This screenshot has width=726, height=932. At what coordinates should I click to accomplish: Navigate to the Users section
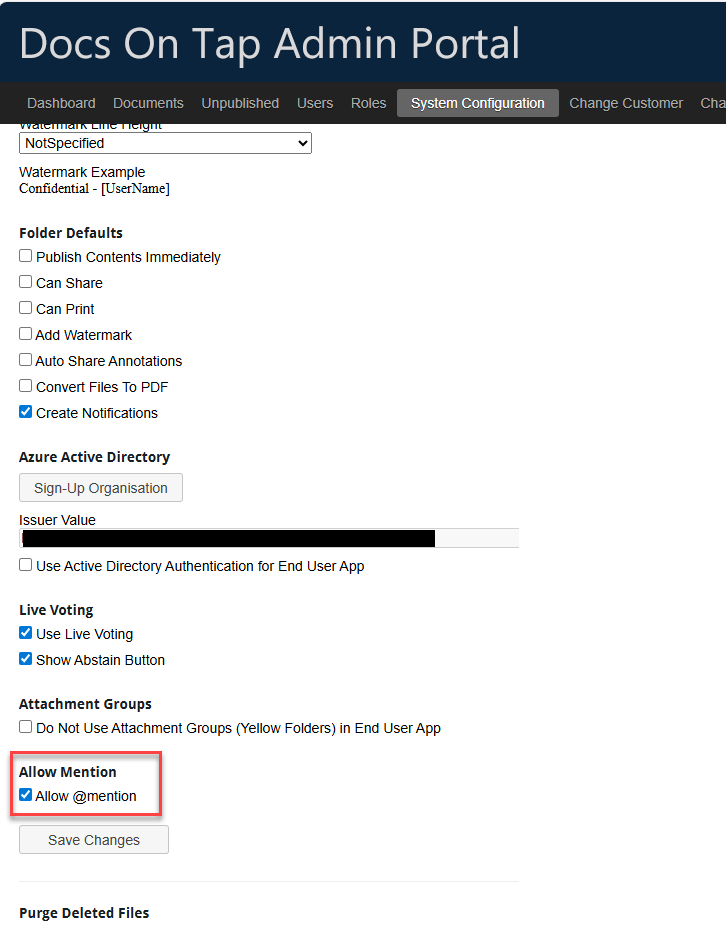(315, 103)
